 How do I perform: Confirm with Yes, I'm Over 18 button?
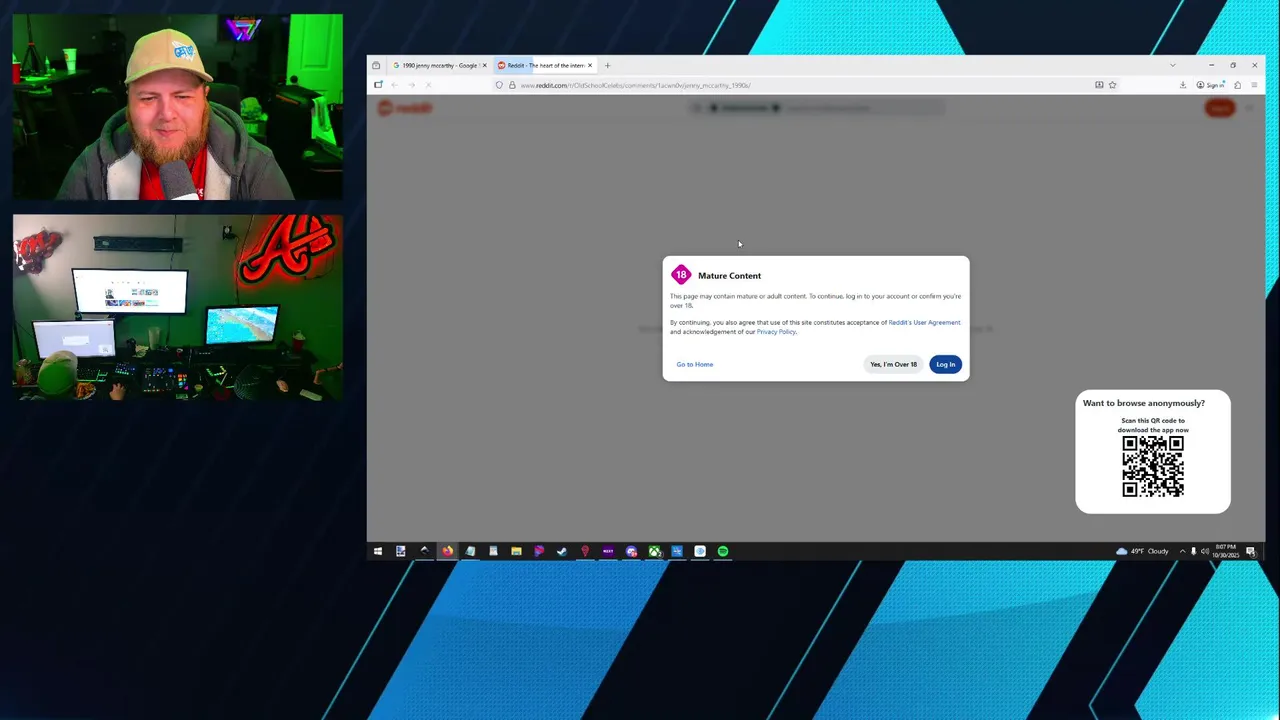point(893,364)
